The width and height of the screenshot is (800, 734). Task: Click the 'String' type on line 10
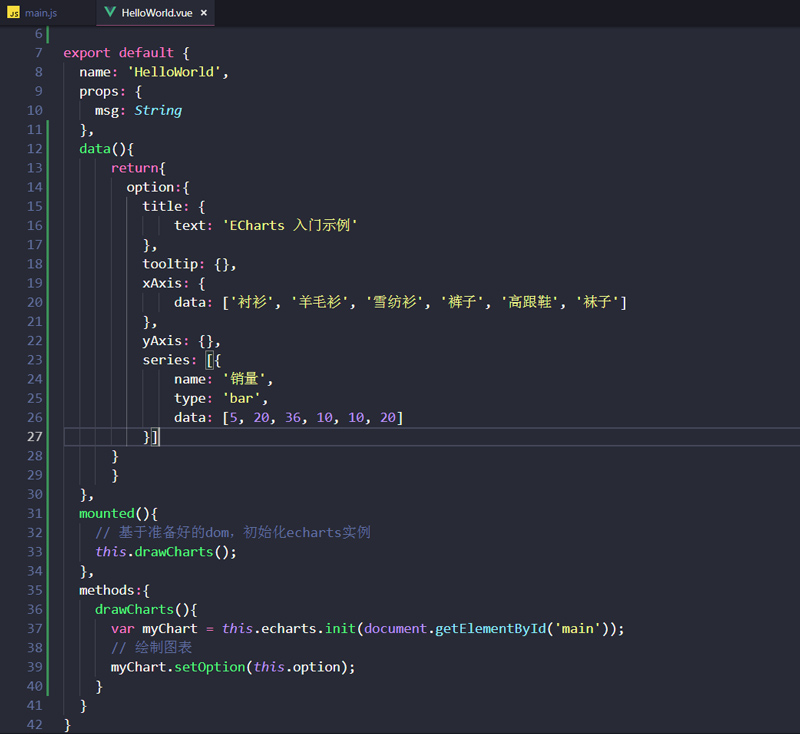(x=158, y=111)
